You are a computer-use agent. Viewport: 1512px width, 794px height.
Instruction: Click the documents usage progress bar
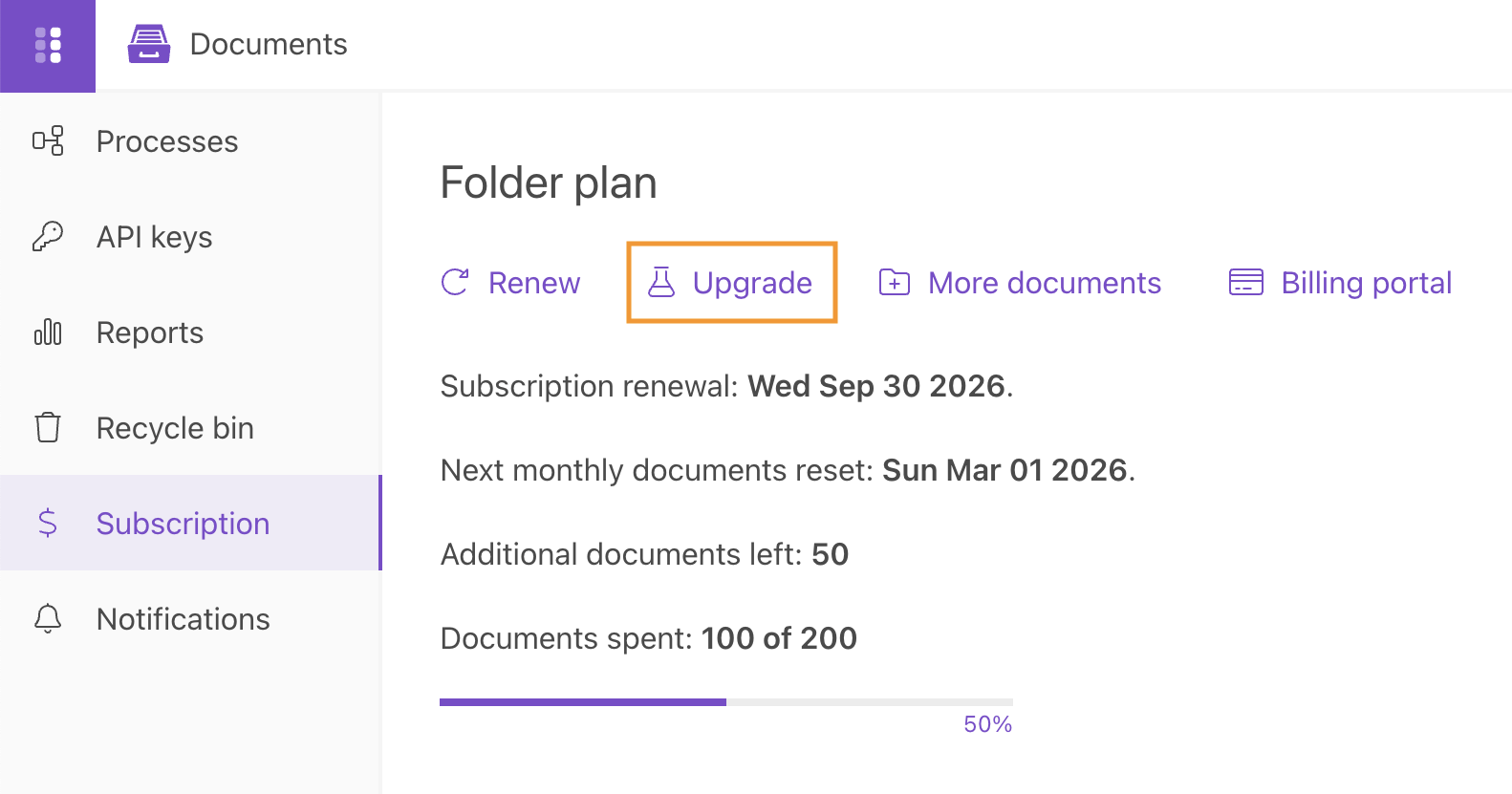tap(725, 701)
